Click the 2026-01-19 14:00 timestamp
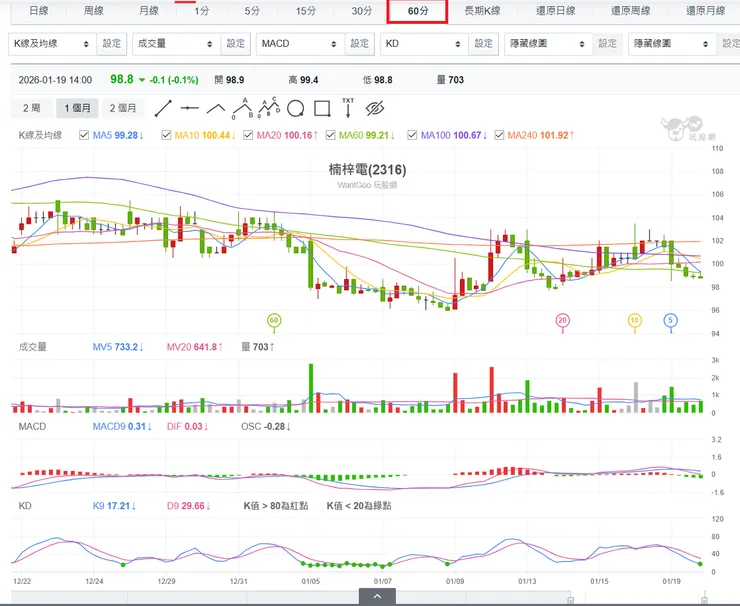Screen dimensions: 740x606 55,80
